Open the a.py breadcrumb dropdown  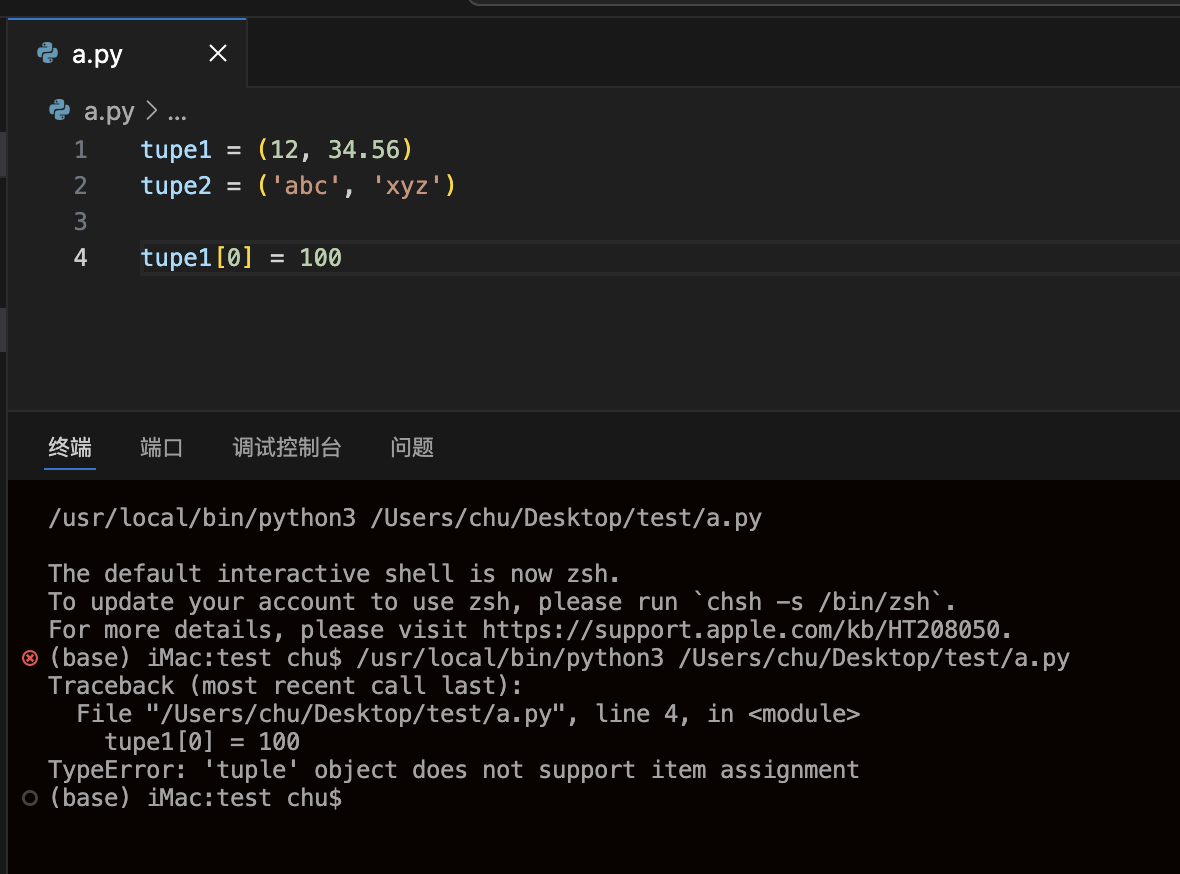click(x=108, y=111)
